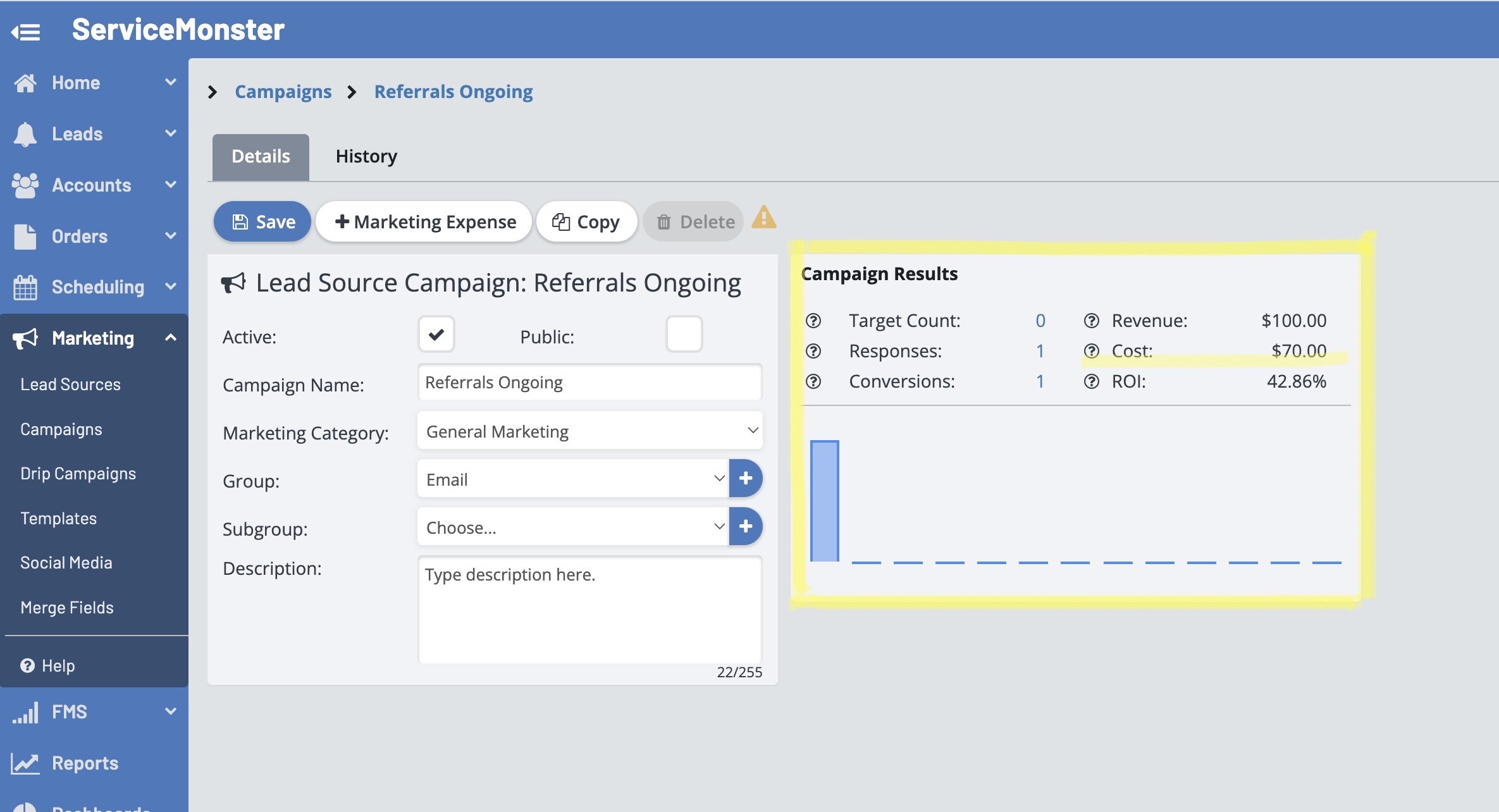
Task: Click the Campaigns breadcrumb link
Action: click(283, 92)
